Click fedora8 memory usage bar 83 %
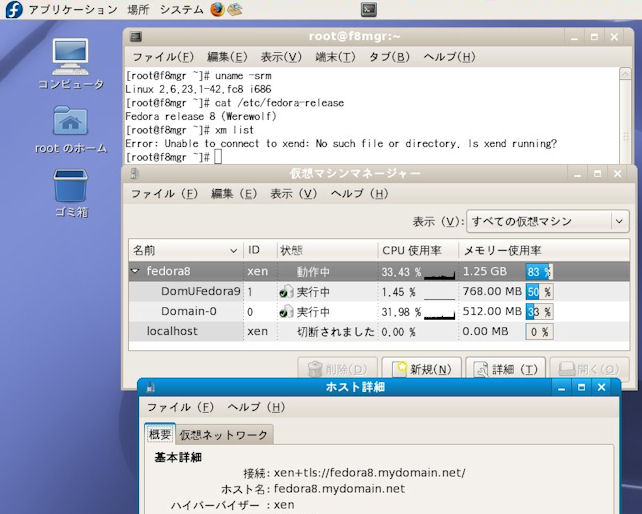This screenshot has width=642, height=514. coord(539,272)
